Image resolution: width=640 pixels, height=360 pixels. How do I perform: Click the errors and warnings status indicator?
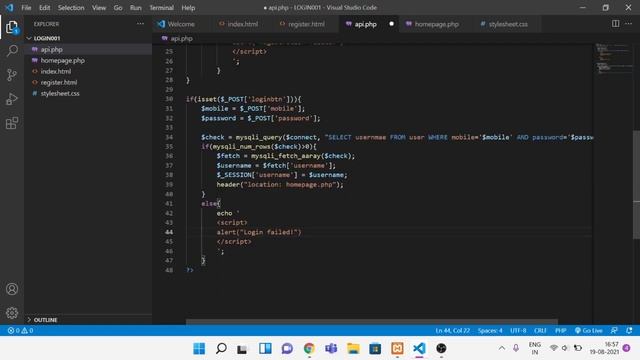point(20,330)
